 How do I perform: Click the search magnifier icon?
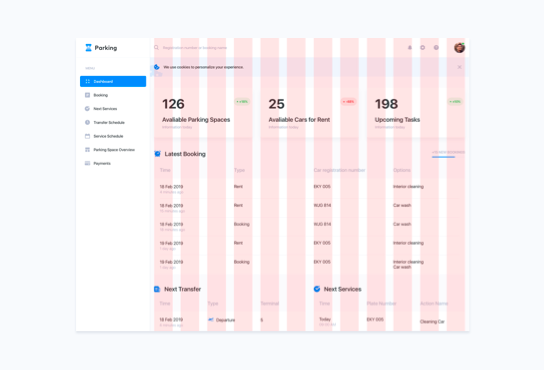point(156,48)
